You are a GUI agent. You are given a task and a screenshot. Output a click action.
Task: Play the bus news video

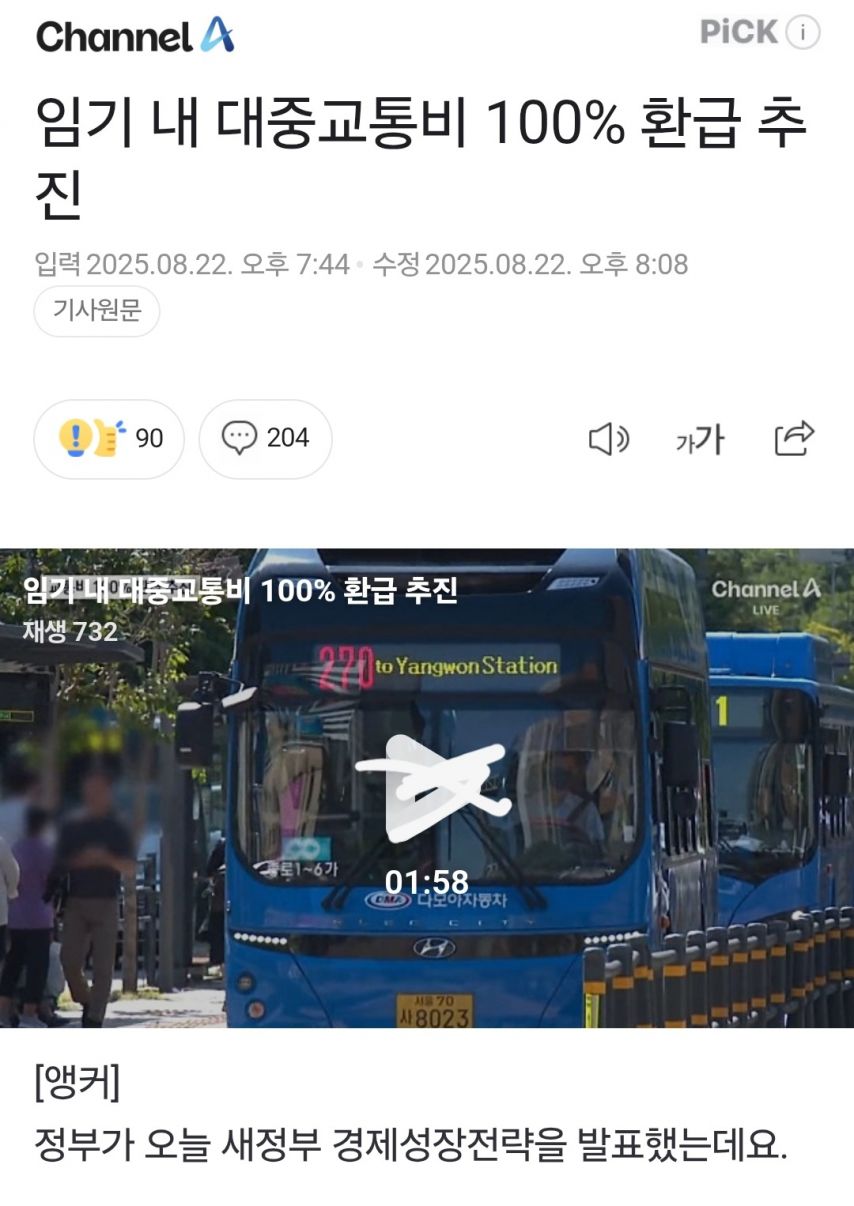(428, 789)
